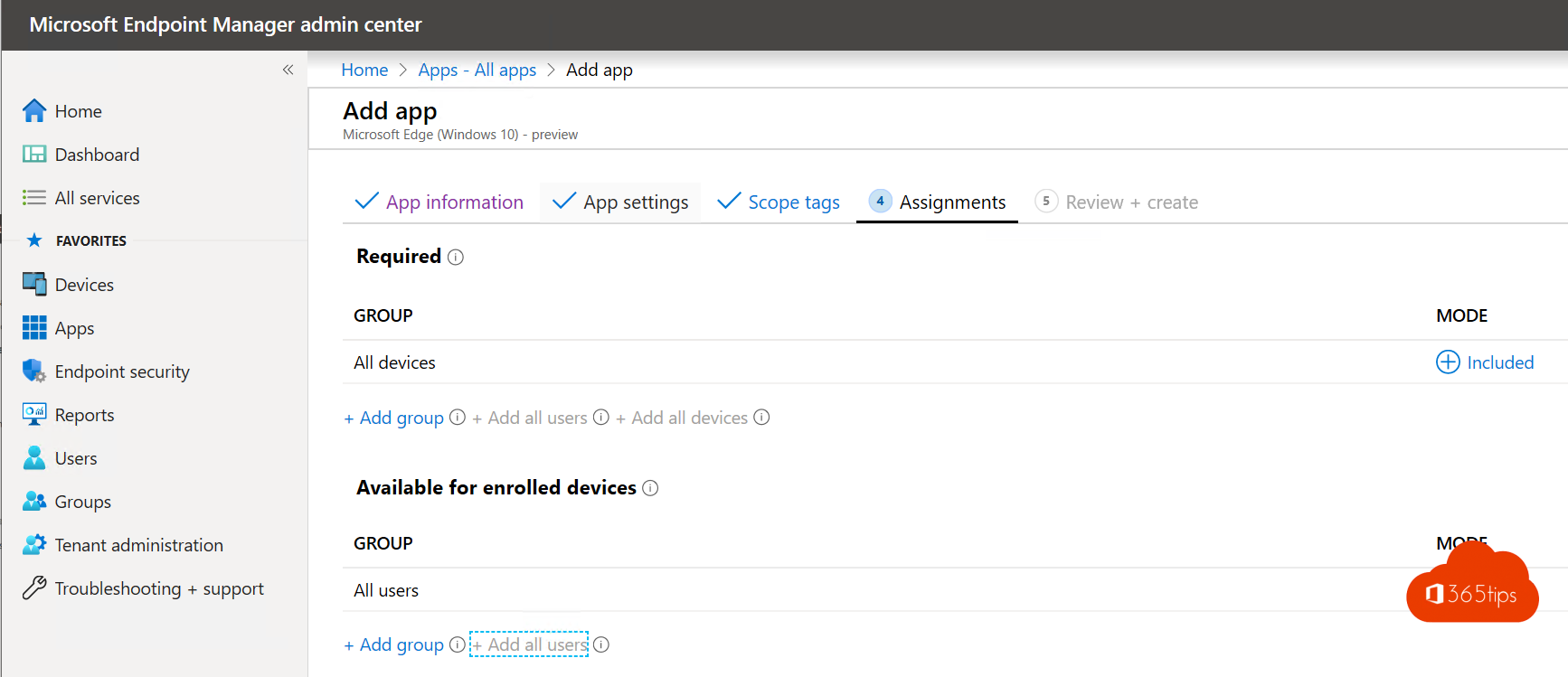Click Add all devices link

(x=682, y=418)
